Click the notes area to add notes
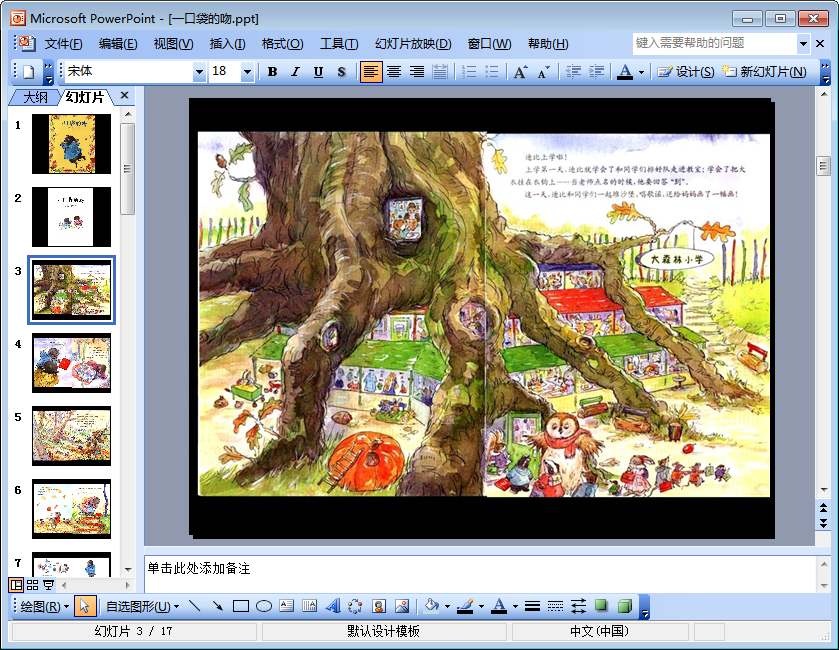This screenshot has width=839, height=650. click(x=479, y=573)
